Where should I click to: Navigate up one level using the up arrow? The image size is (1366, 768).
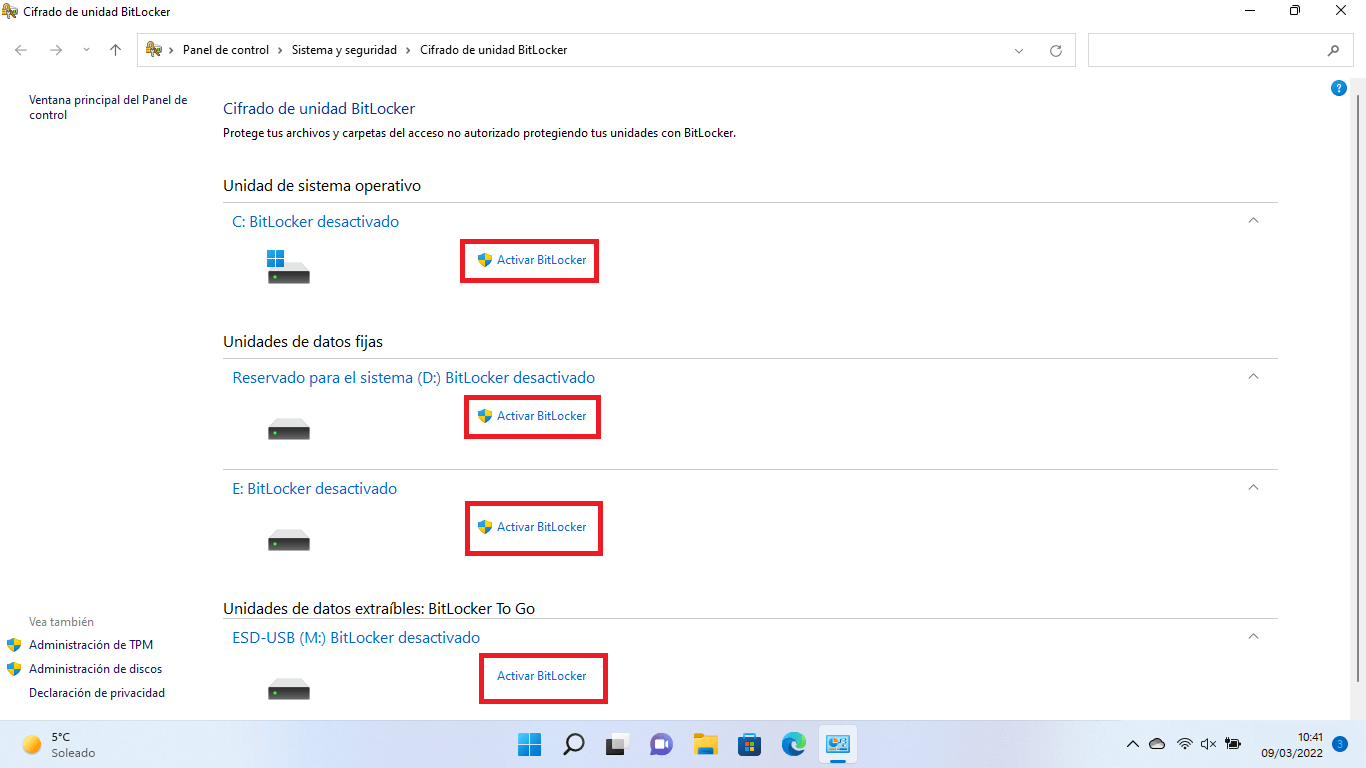point(115,49)
